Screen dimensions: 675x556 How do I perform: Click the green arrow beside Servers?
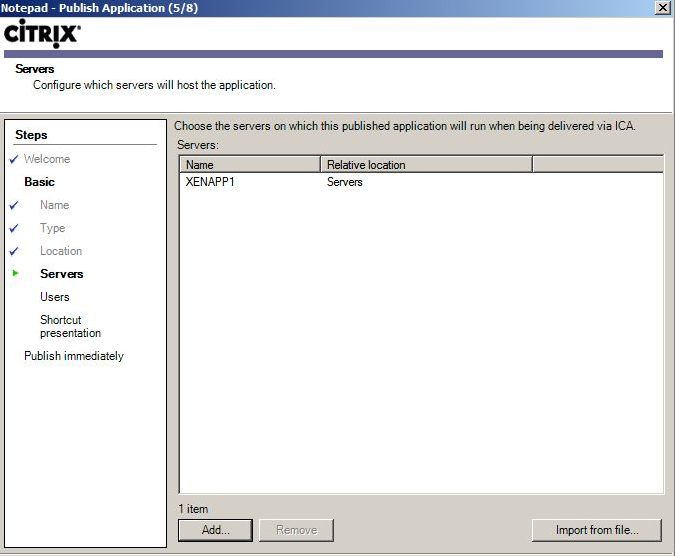pyautogui.click(x=15, y=273)
